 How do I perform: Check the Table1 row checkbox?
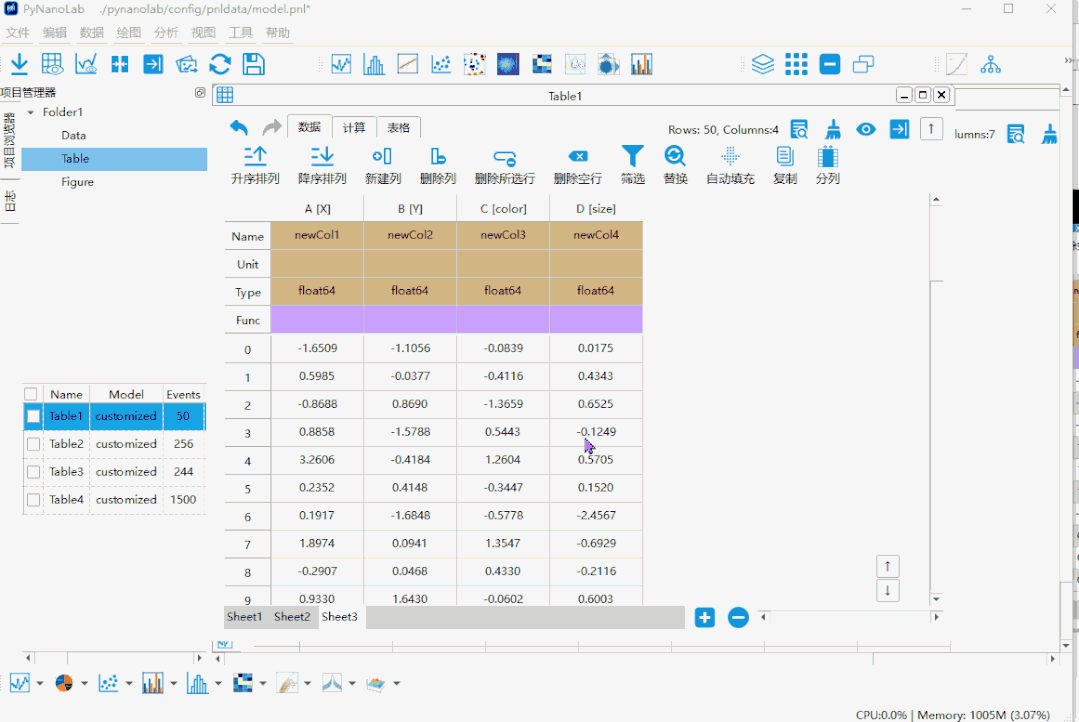(x=33, y=416)
